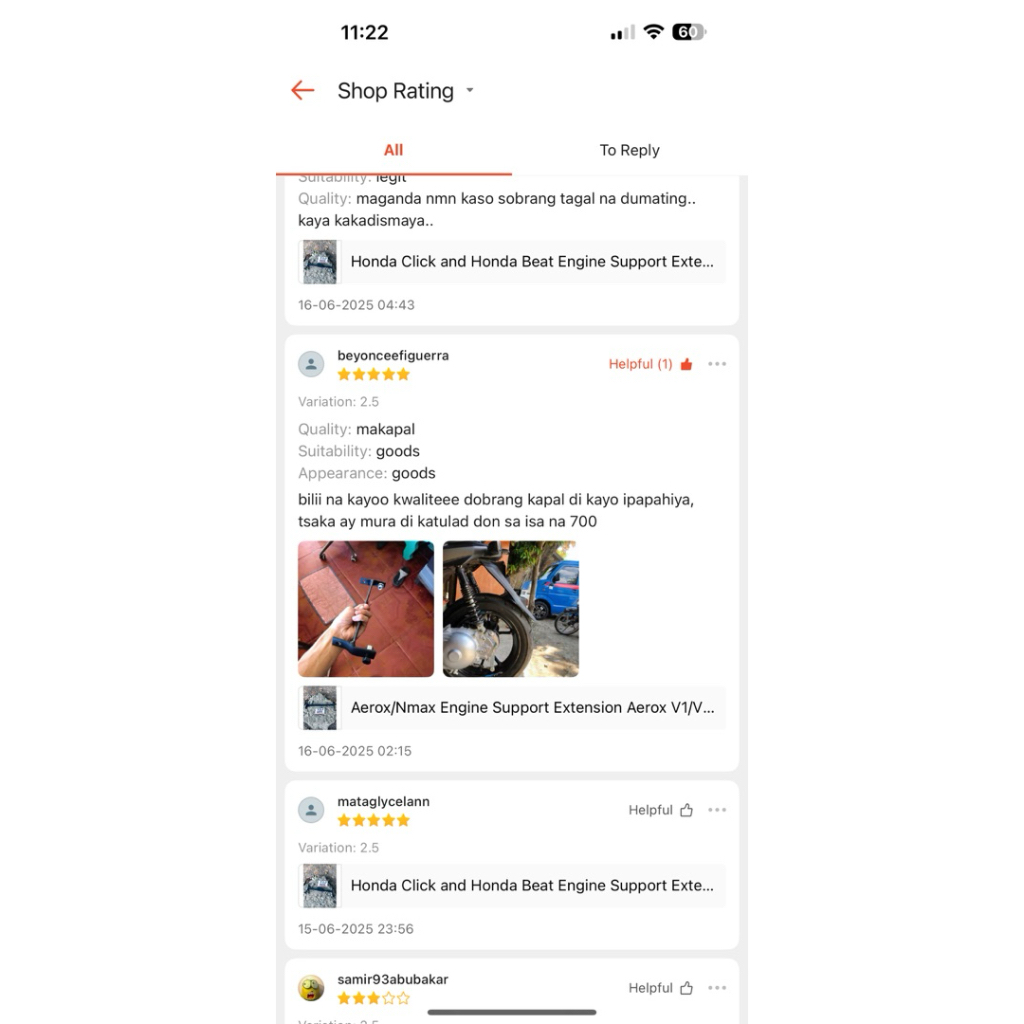Image resolution: width=1024 pixels, height=1024 pixels.
Task: Open three-dot menu on samir93abubakar's review
Action: tap(717, 988)
